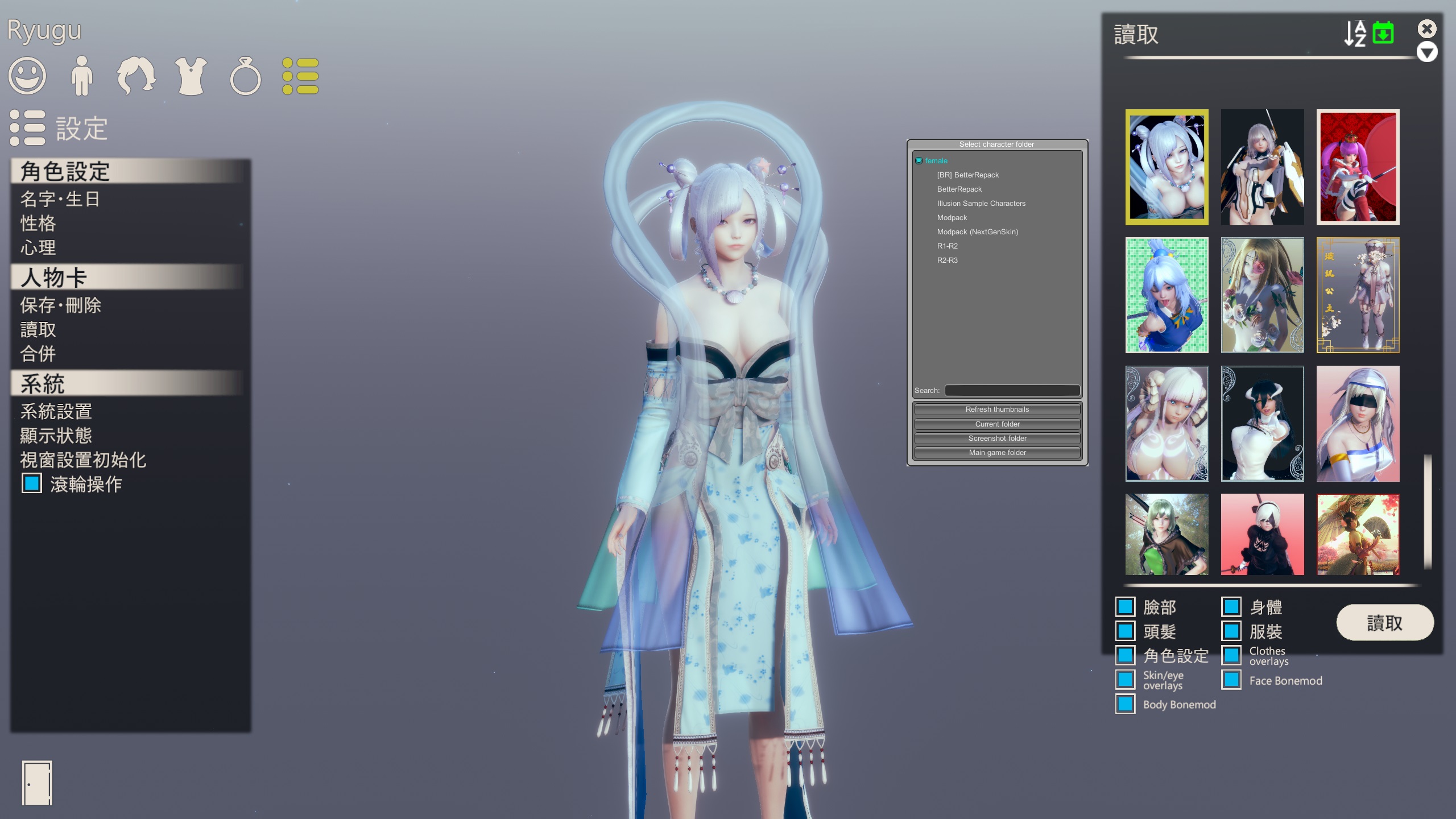Click the green calendar sort icon

click(x=1383, y=33)
